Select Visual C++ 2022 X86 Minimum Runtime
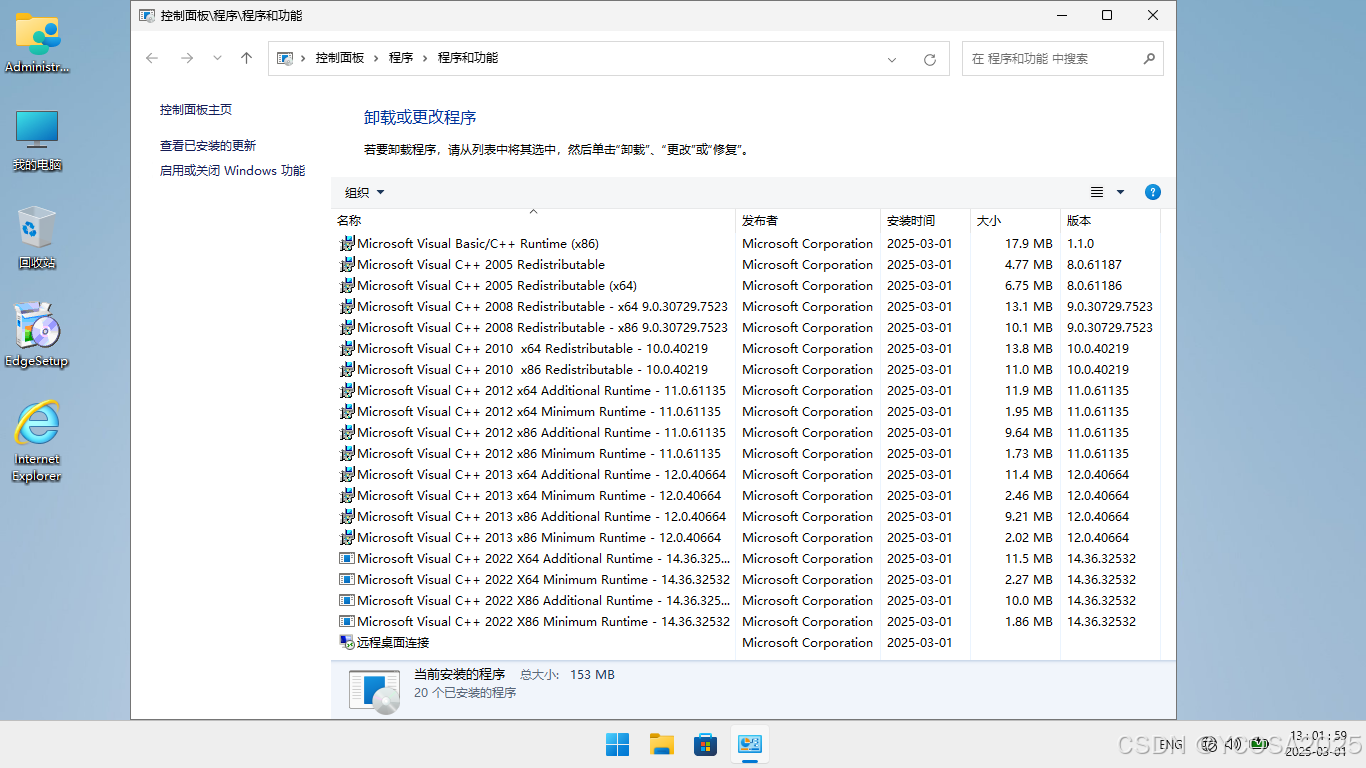This screenshot has height=768, width=1366. (x=745, y=621)
